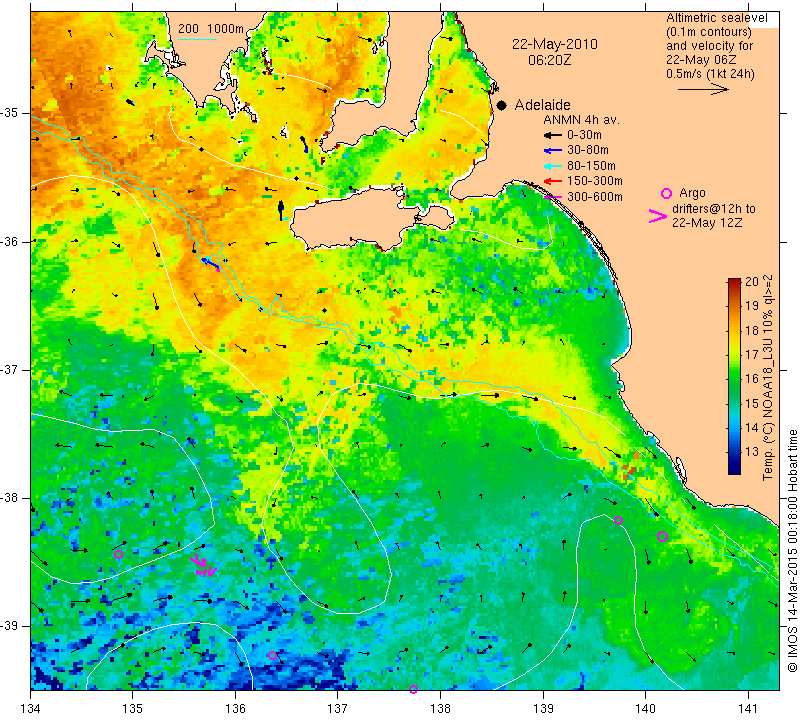Click the magenta Argo circle in legend

[666, 193]
